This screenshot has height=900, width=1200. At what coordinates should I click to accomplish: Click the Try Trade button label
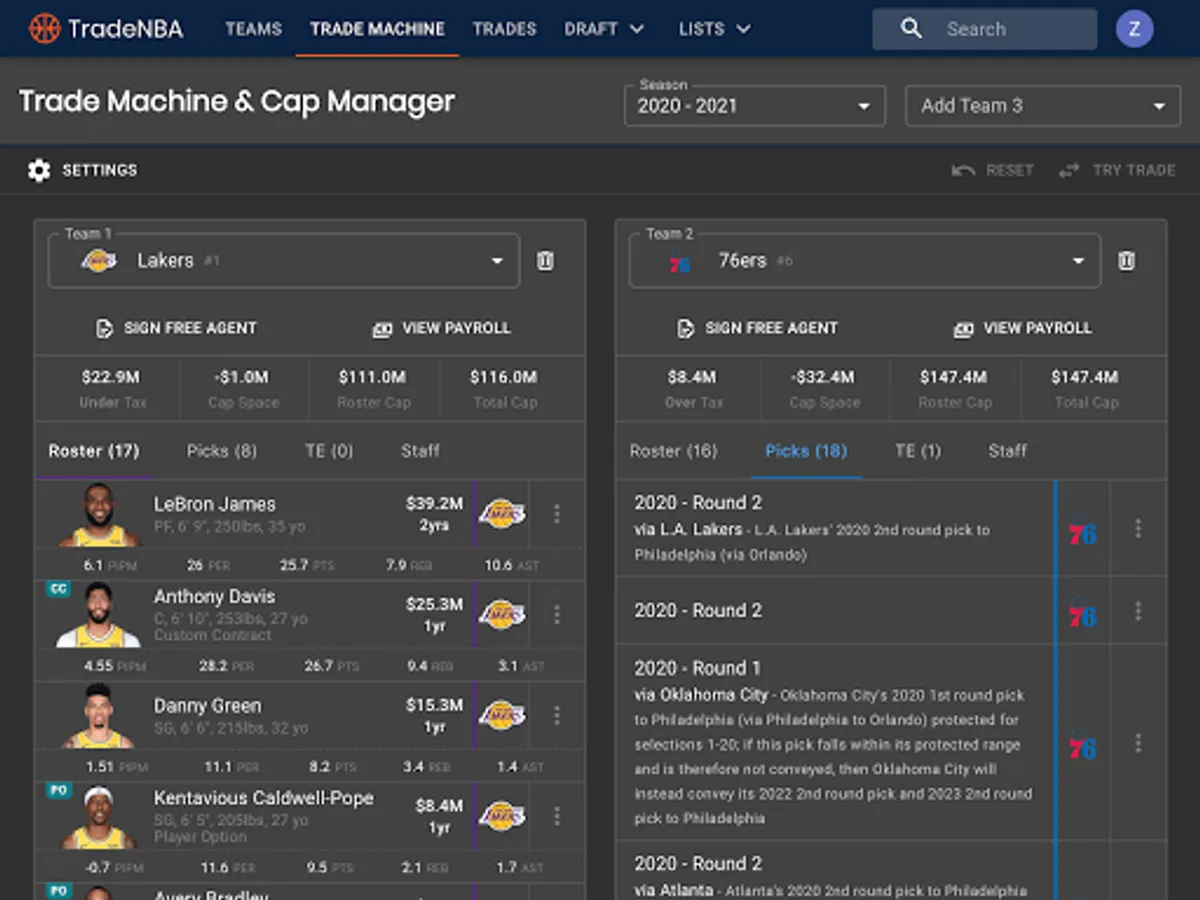pyautogui.click(x=1134, y=170)
